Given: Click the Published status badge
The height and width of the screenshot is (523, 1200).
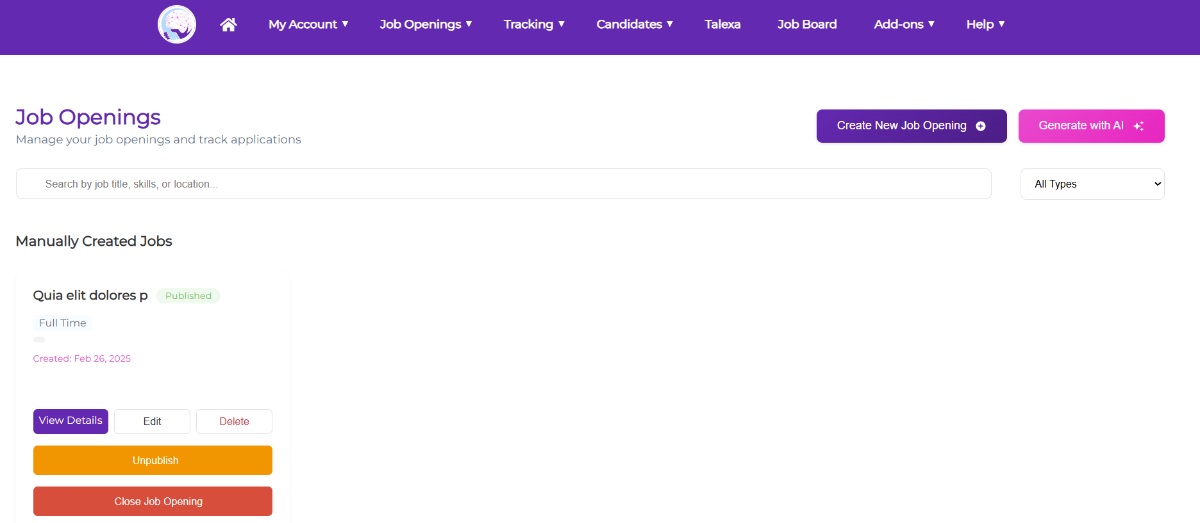Looking at the screenshot, I should [x=188, y=296].
